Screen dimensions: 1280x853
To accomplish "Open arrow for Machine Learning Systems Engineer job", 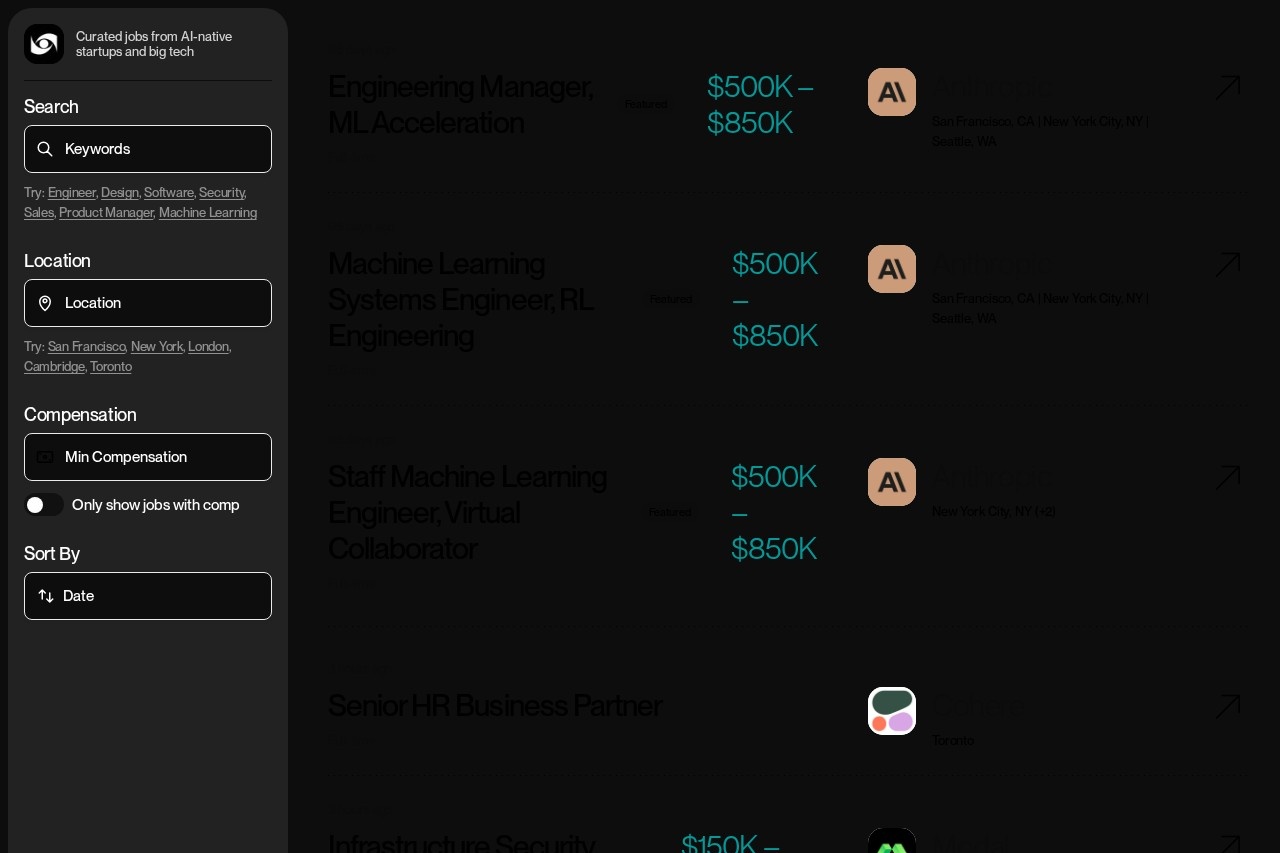I will click(1227, 265).
